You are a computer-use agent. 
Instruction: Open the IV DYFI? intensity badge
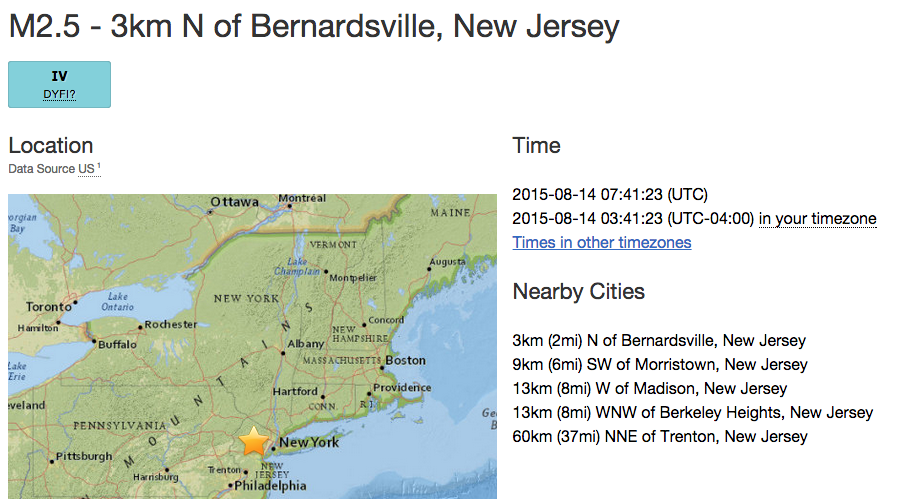(59, 84)
